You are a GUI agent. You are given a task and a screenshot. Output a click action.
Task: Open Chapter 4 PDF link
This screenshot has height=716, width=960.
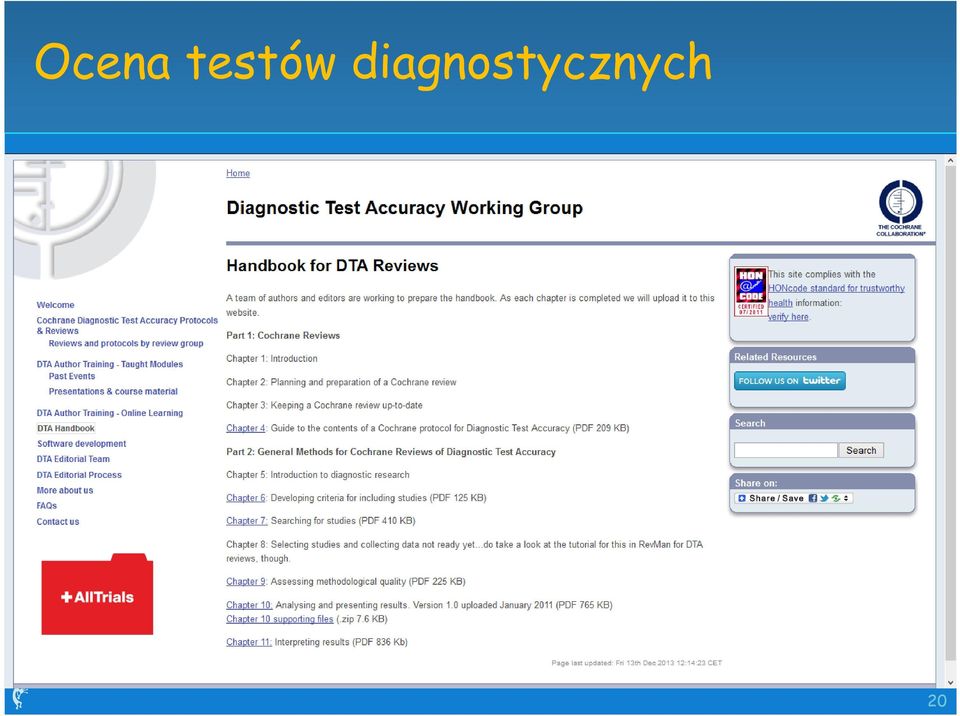tap(246, 428)
